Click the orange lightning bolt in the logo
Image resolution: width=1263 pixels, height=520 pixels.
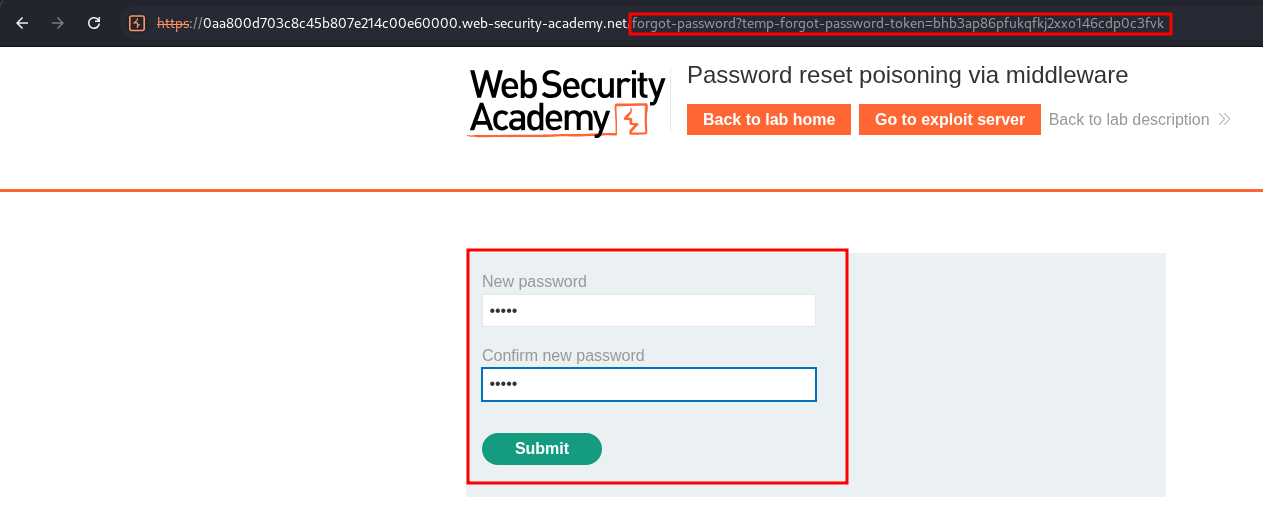pos(630,120)
